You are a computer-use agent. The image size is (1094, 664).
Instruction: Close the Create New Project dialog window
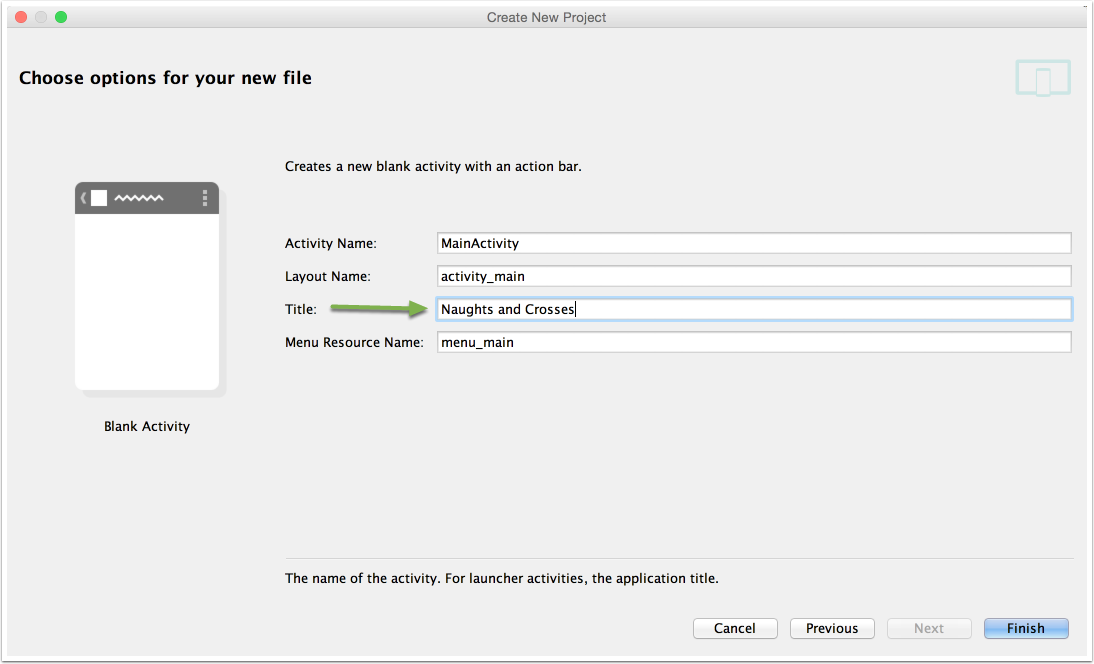[21, 17]
